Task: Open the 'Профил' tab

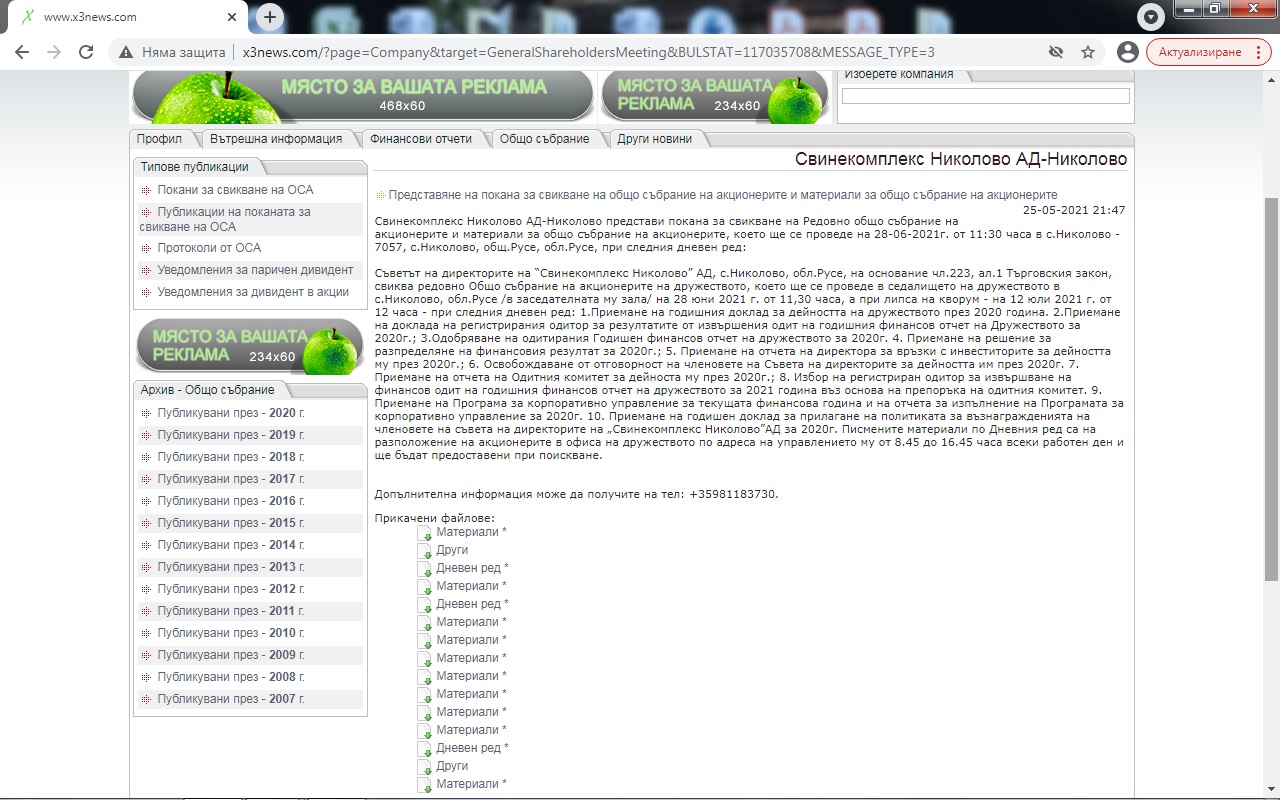Action: [x=160, y=139]
